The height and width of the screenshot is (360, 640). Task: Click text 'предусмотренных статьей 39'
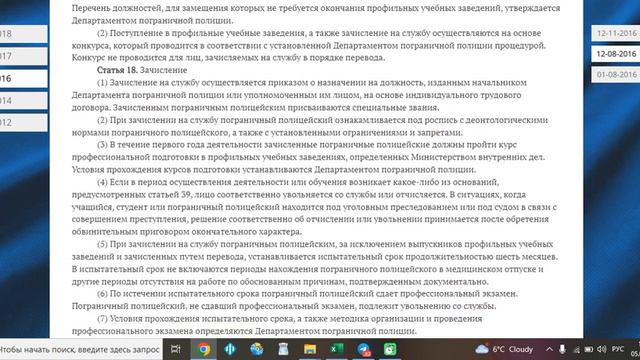pyautogui.click(x=131, y=195)
